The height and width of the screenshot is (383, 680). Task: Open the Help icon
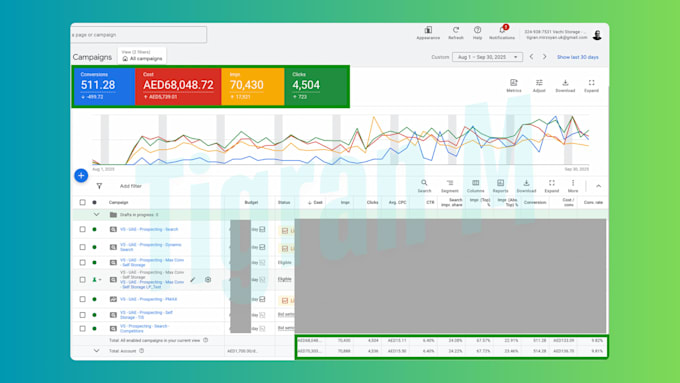click(x=477, y=30)
